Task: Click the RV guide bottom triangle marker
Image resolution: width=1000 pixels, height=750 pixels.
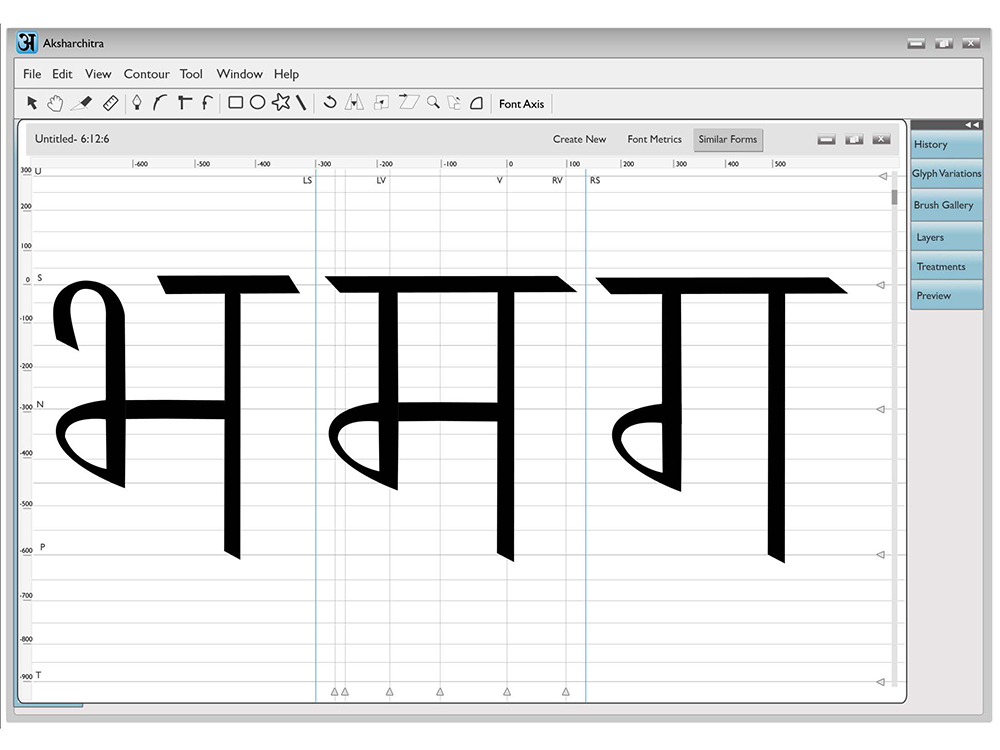Action: (x=566, y=691)
